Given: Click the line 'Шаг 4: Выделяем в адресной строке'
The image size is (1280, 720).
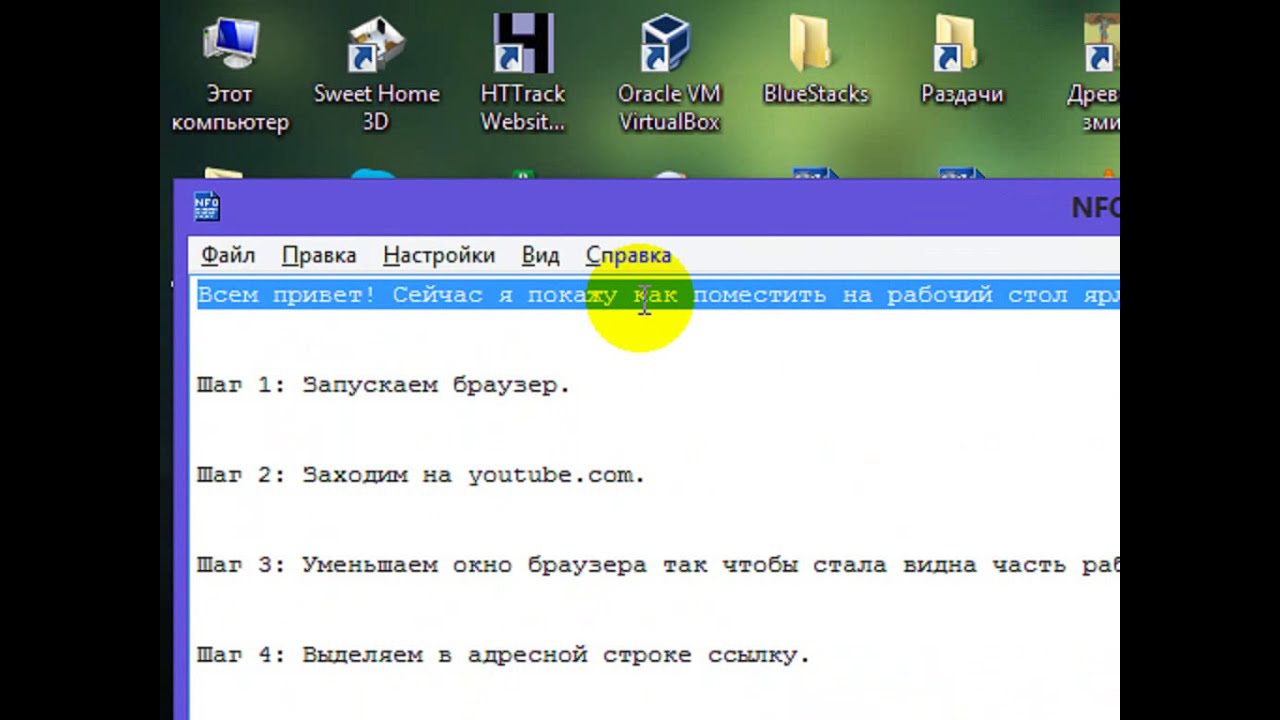Looking at the screenshot, I should pos(503,655).
